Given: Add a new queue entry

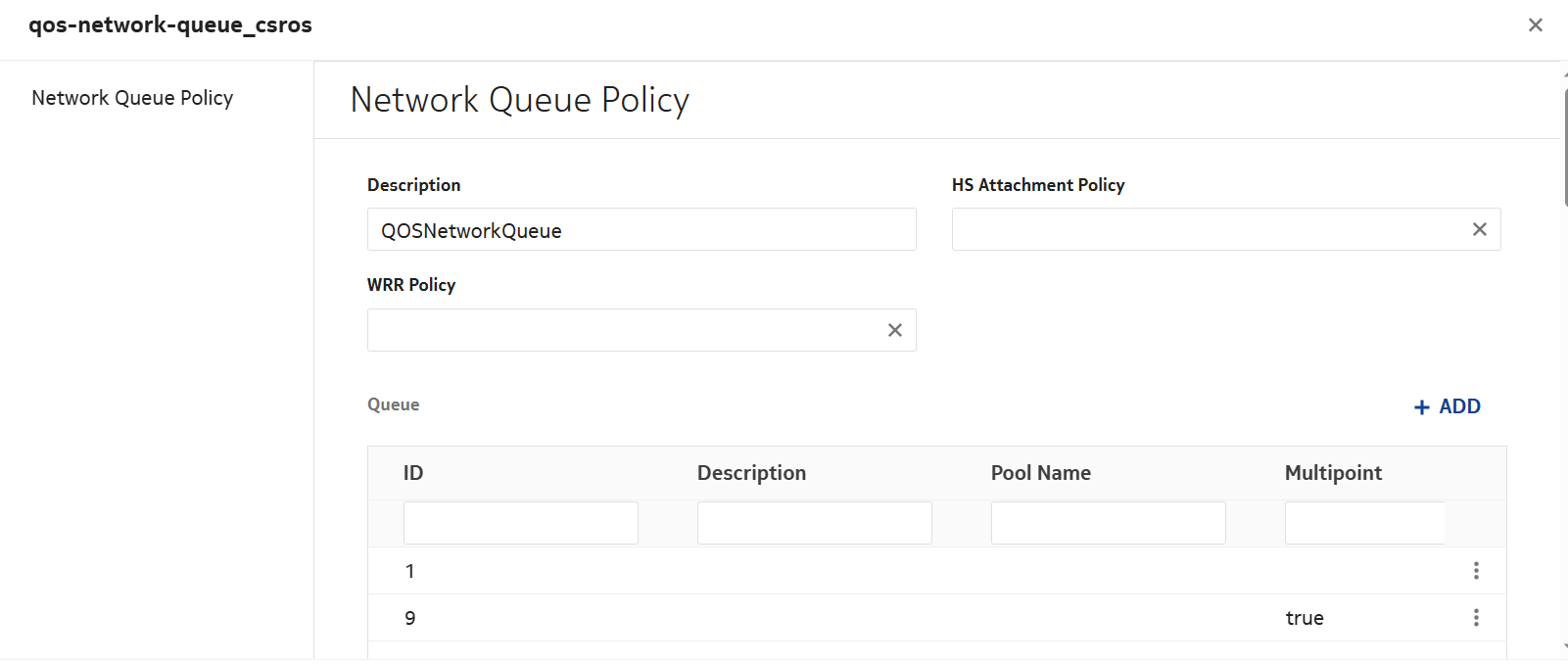Looking at the screenshot, I should [x=1447, y=406].
